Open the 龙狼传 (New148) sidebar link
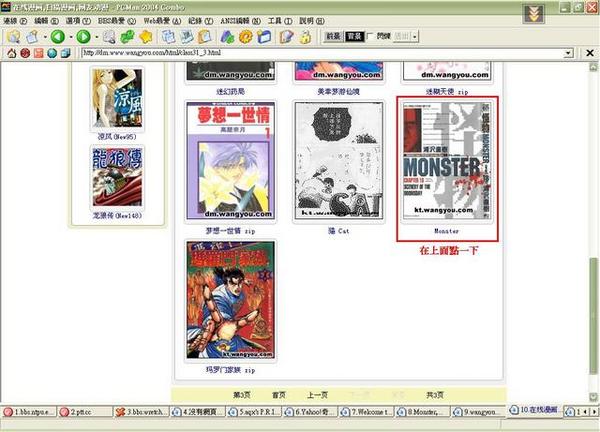 pyautogui.click(x=117, y=215)
